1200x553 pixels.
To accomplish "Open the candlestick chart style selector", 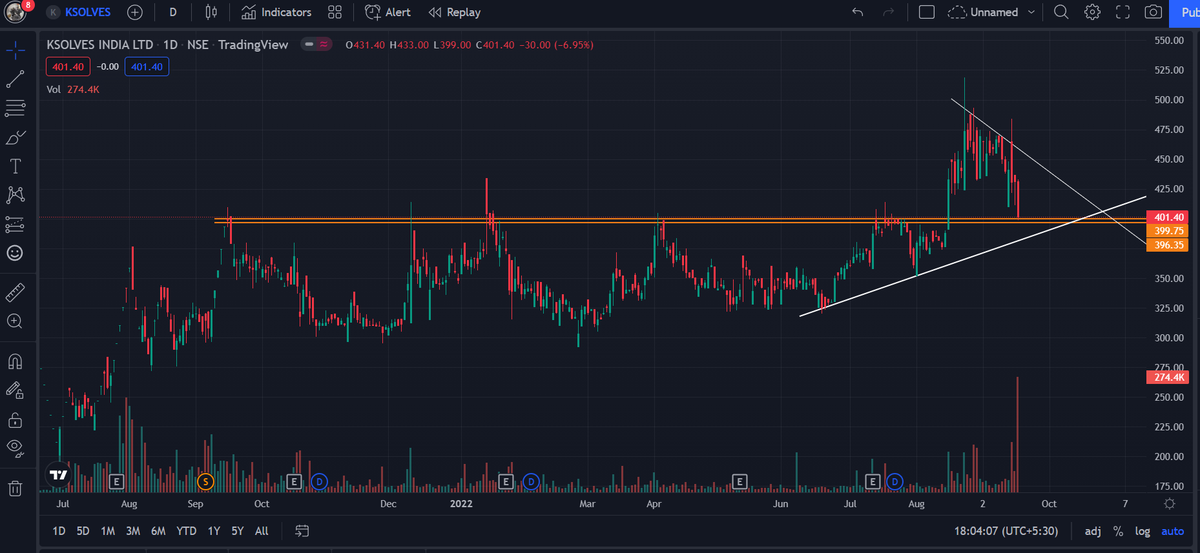I will 210,12.
